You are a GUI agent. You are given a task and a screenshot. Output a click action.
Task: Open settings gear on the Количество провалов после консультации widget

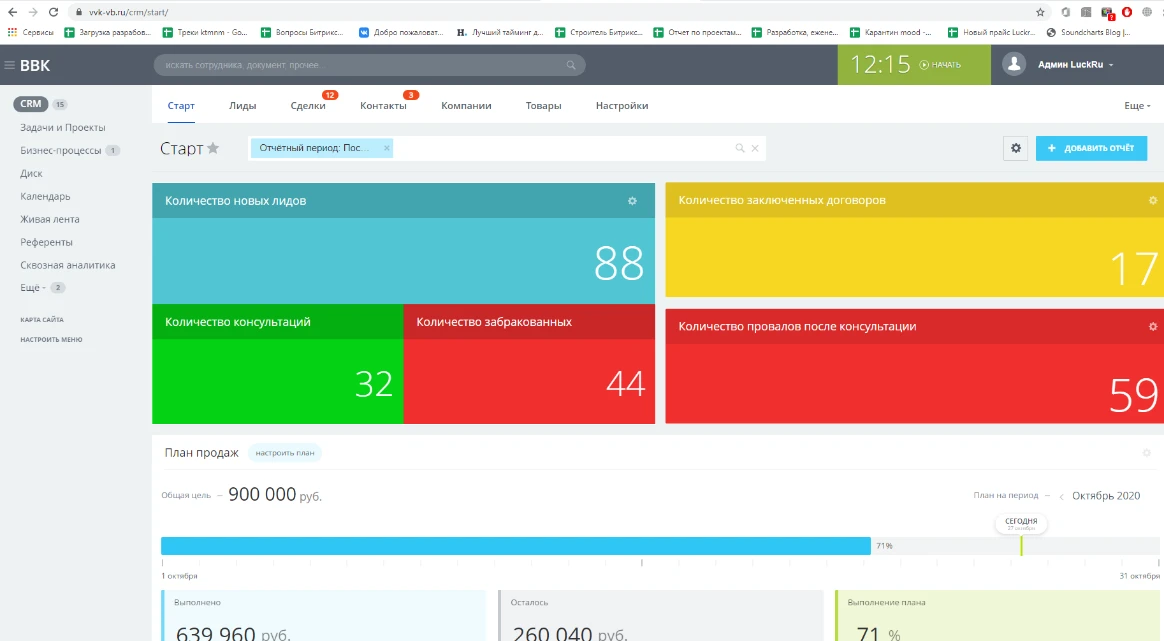(1153, 327)
